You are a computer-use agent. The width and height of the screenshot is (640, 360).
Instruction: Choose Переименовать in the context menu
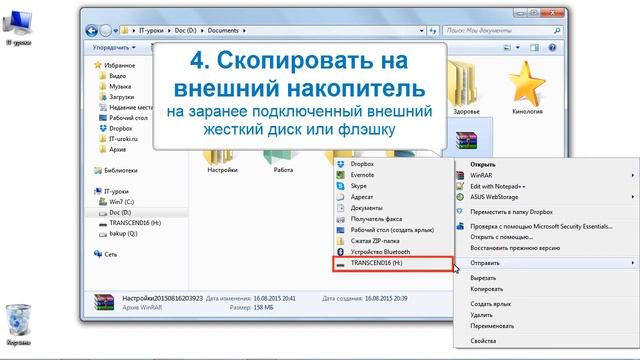(547, 326)
